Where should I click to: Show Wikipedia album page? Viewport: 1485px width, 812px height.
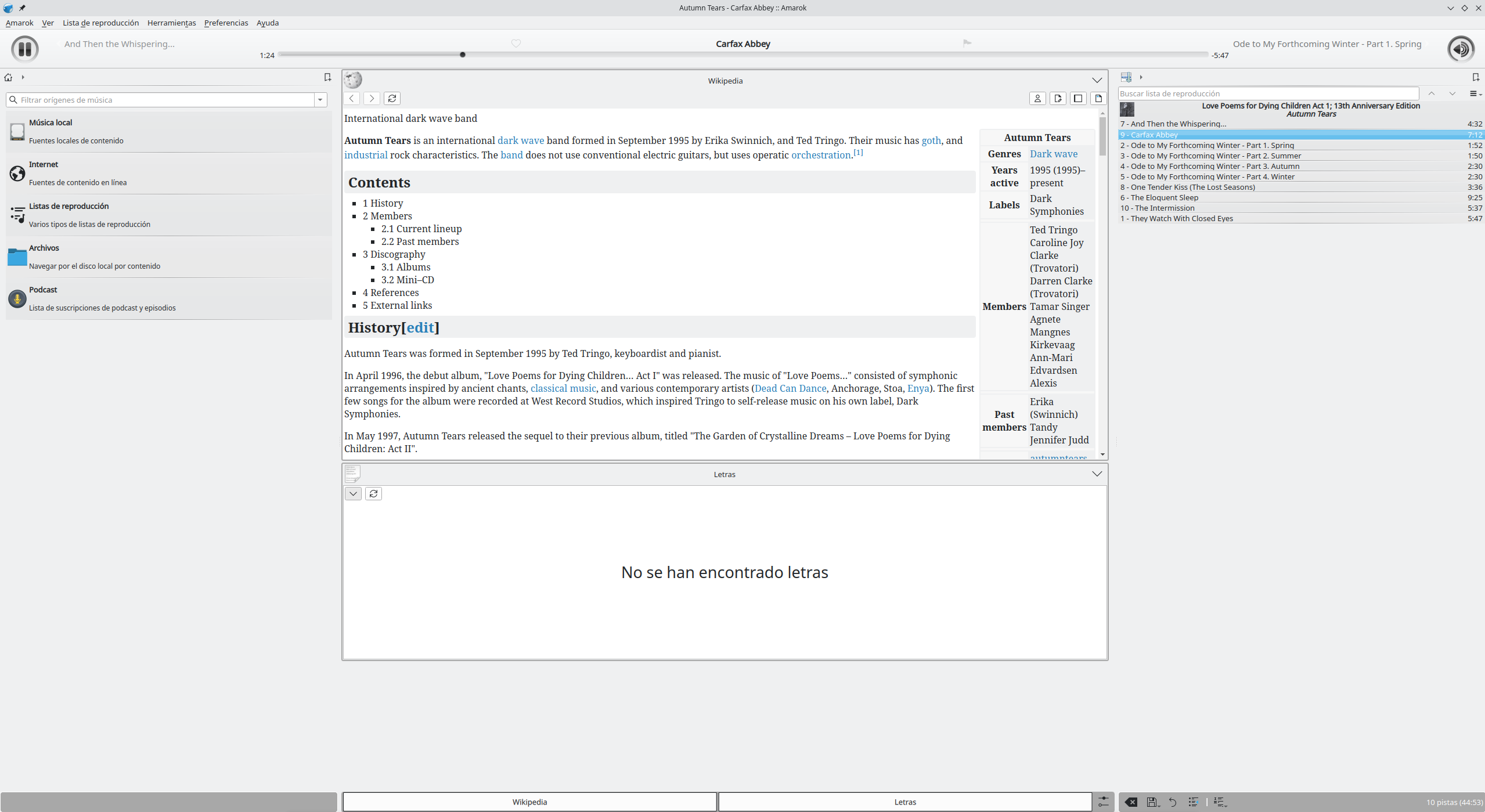tap(1078, 99)
